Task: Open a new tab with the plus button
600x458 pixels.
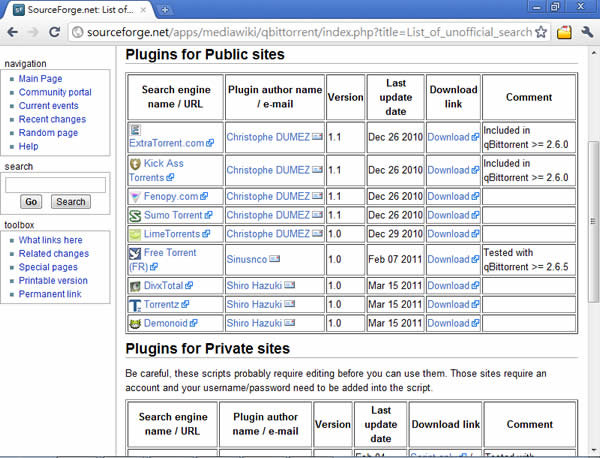Action: 165,10
